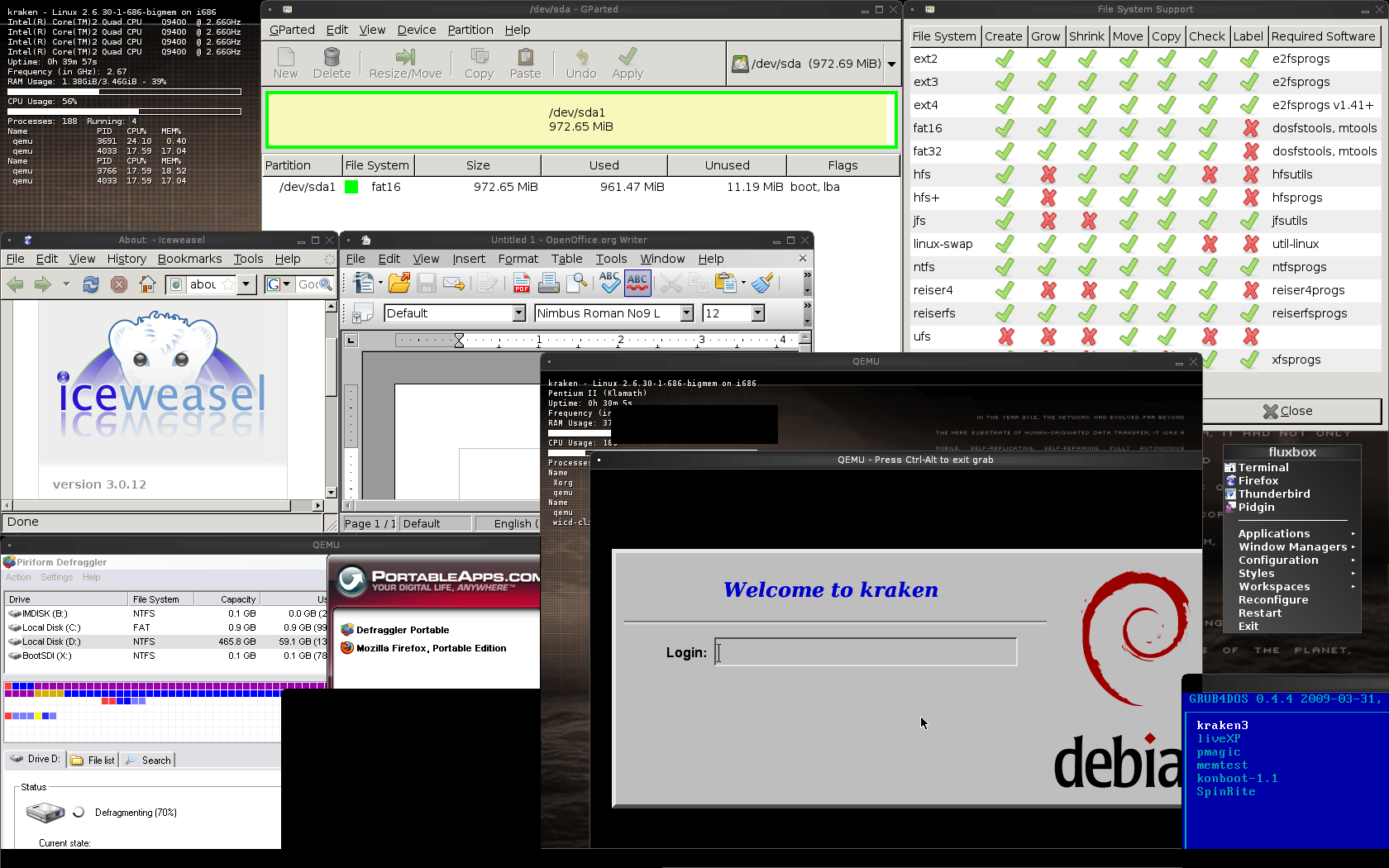Launch Defraggler Portable from PortableApps menu

(x=403, y=630)
